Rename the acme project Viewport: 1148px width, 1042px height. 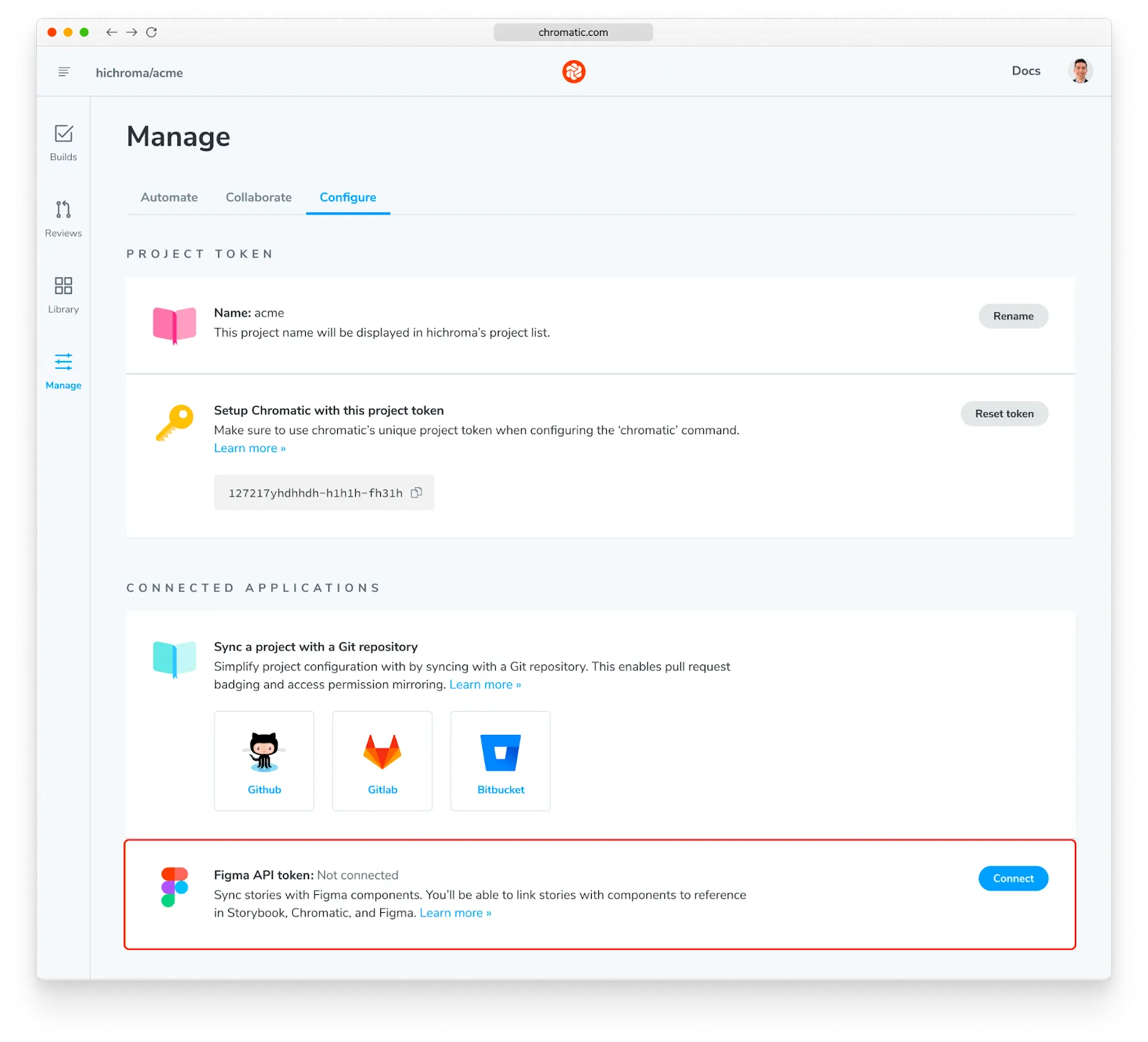(x=1013, y=316)
